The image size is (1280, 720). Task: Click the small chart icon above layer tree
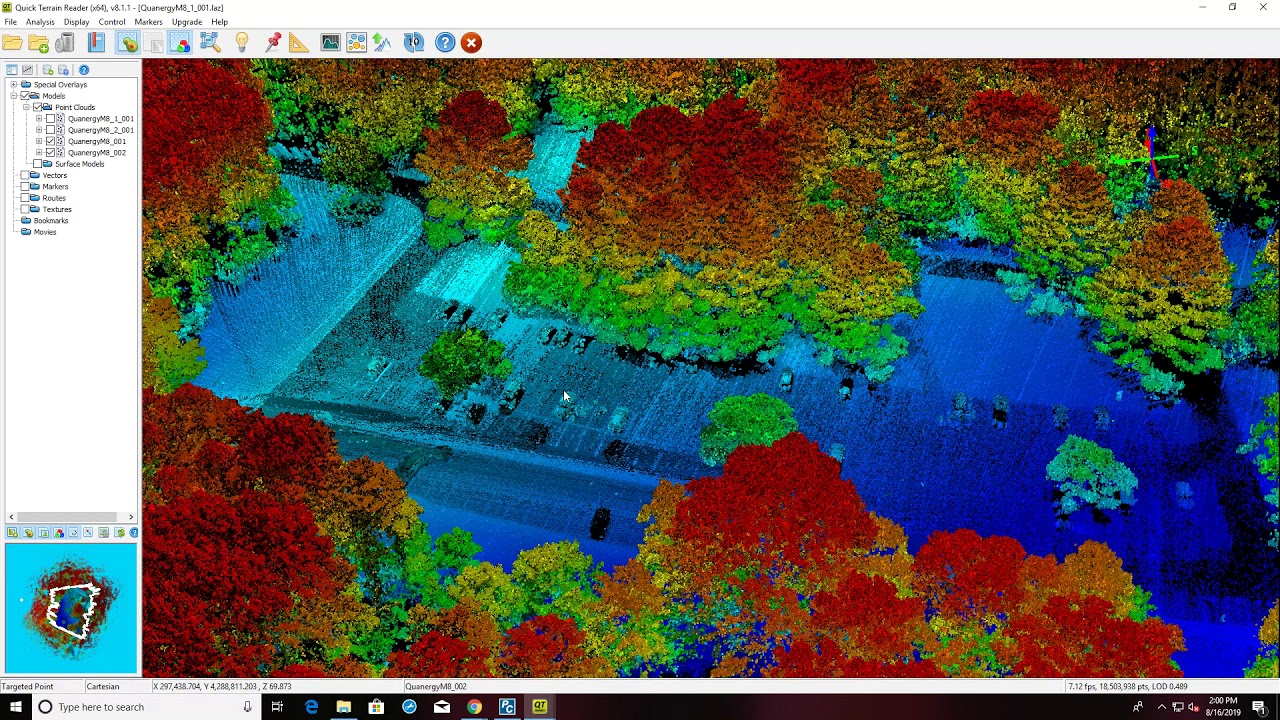coord(28,70)
